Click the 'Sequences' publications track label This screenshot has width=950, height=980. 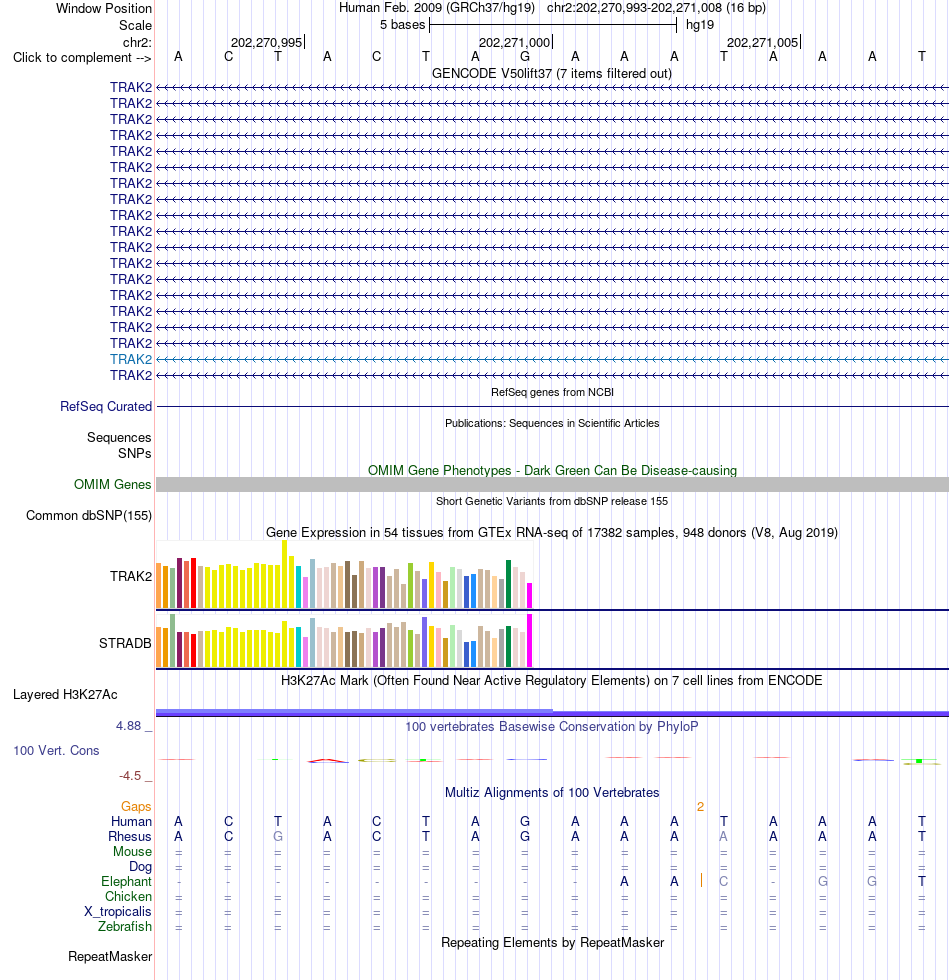[x=119, y=438]
